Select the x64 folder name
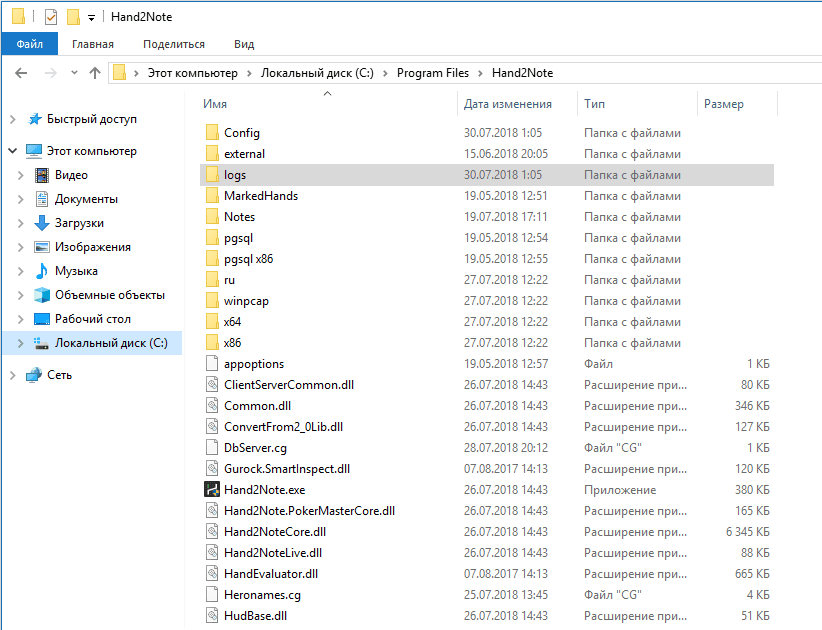 [232, 321]
